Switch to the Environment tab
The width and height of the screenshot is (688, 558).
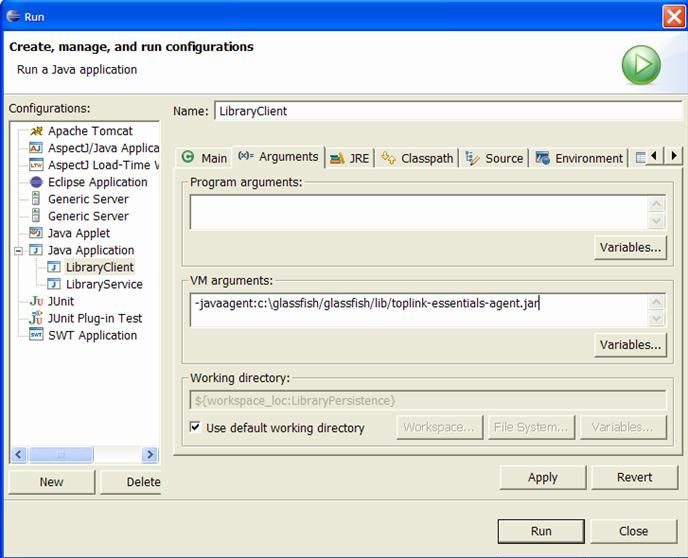click(579, 158)
